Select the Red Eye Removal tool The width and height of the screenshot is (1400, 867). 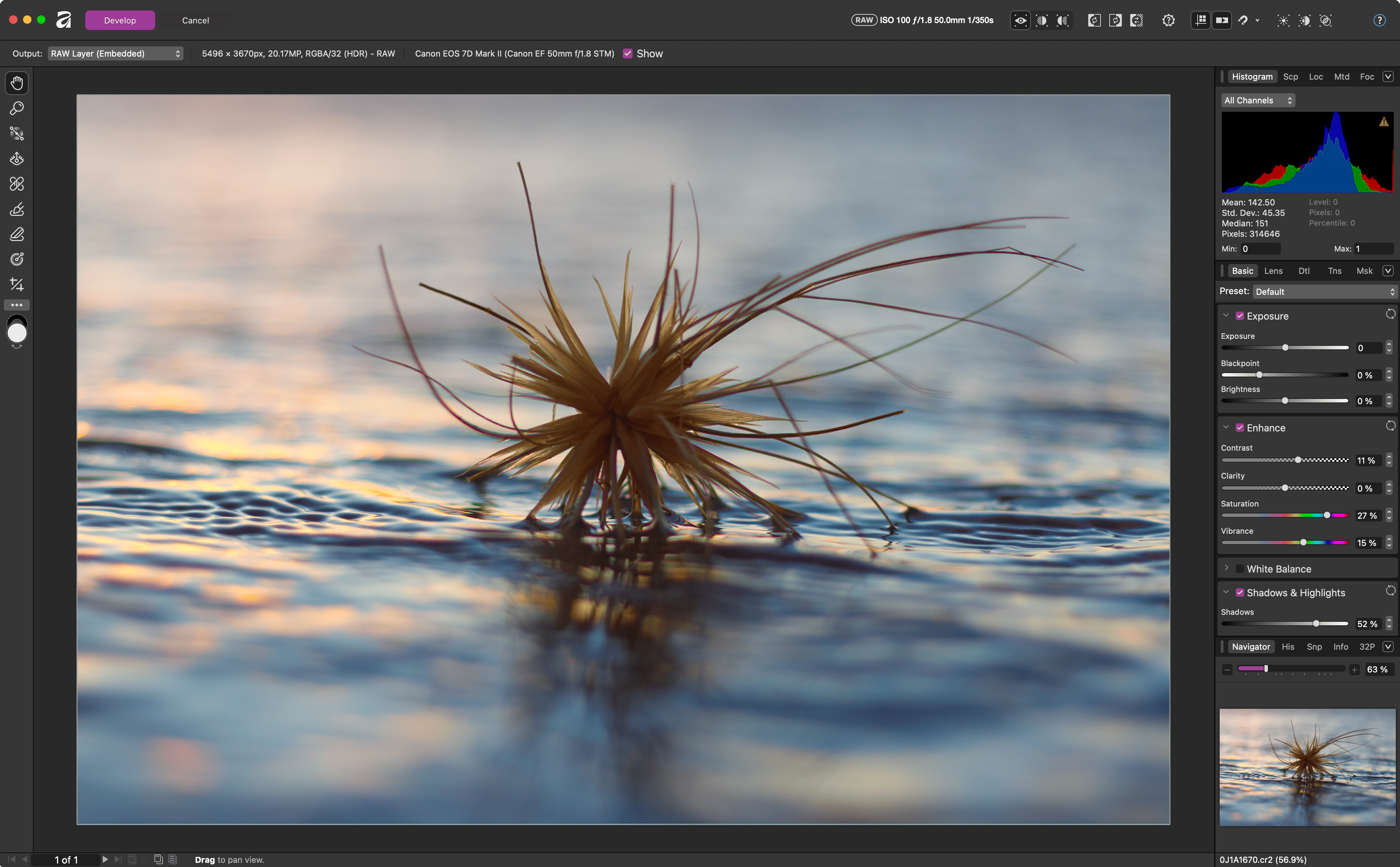coord(17,159)
